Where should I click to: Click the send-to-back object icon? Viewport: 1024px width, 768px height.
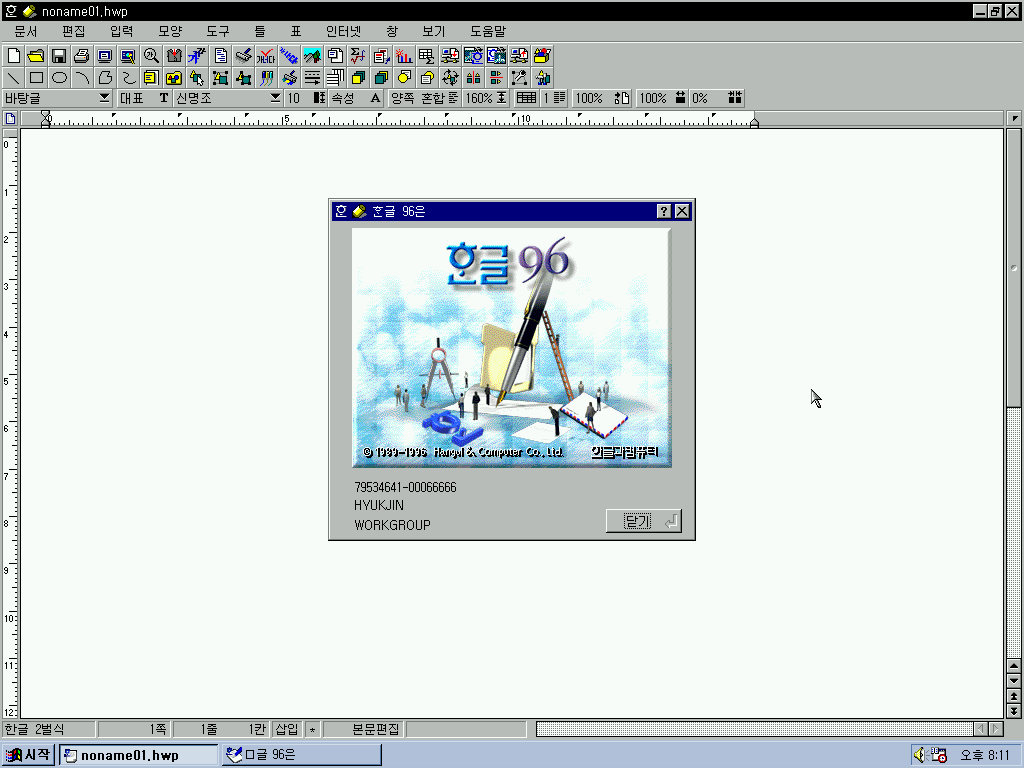(381, 78)
